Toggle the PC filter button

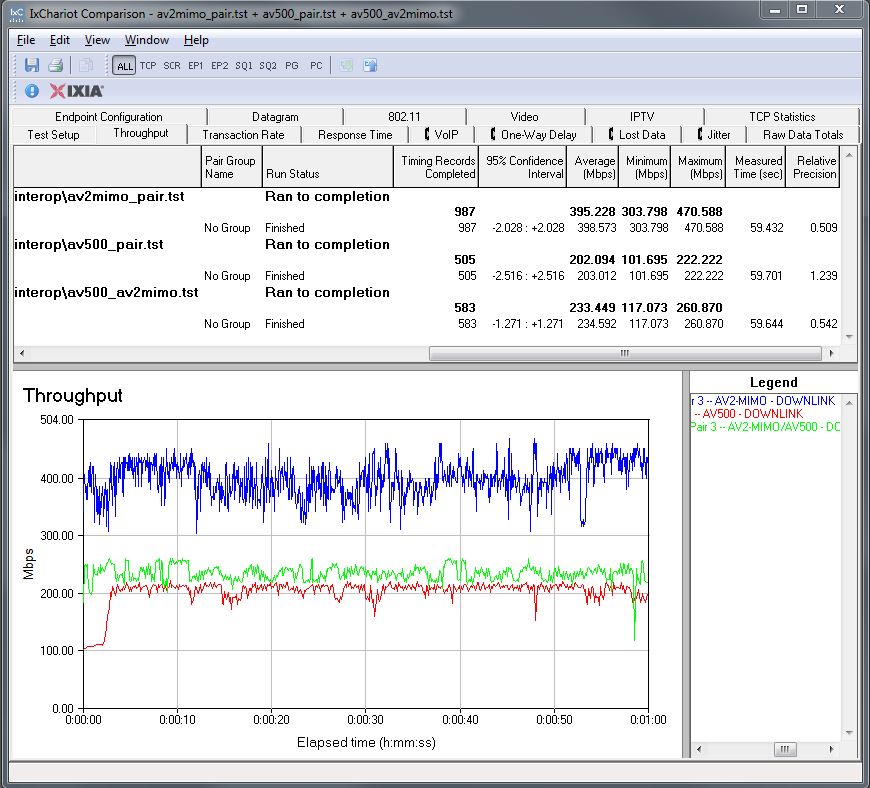[316, 66]
